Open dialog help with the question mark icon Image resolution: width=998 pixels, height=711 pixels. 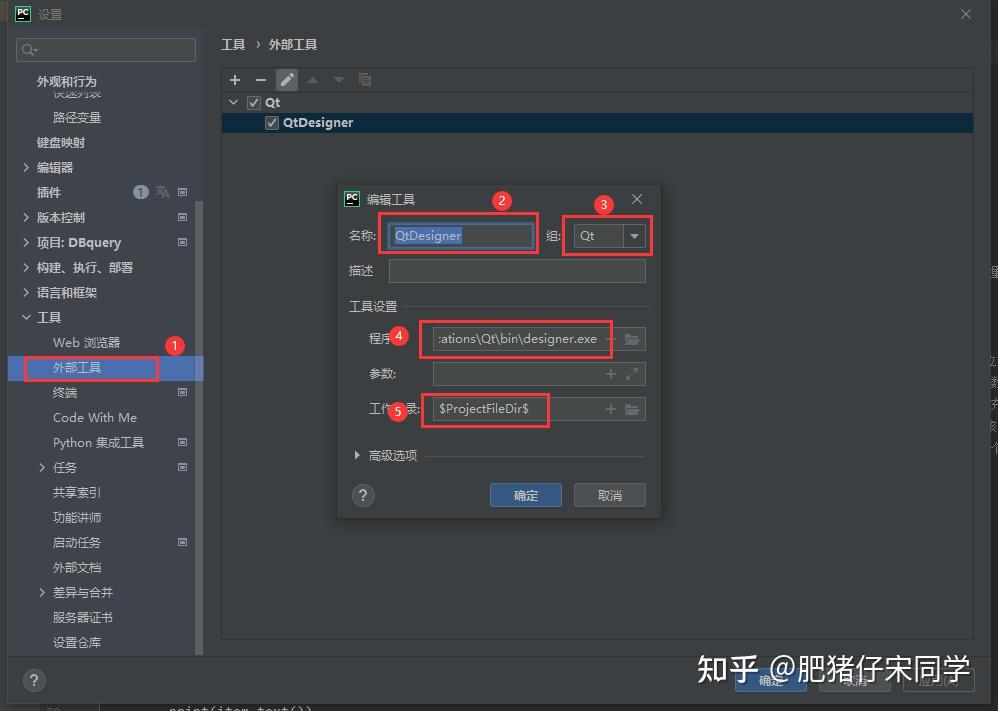[363, 495]
